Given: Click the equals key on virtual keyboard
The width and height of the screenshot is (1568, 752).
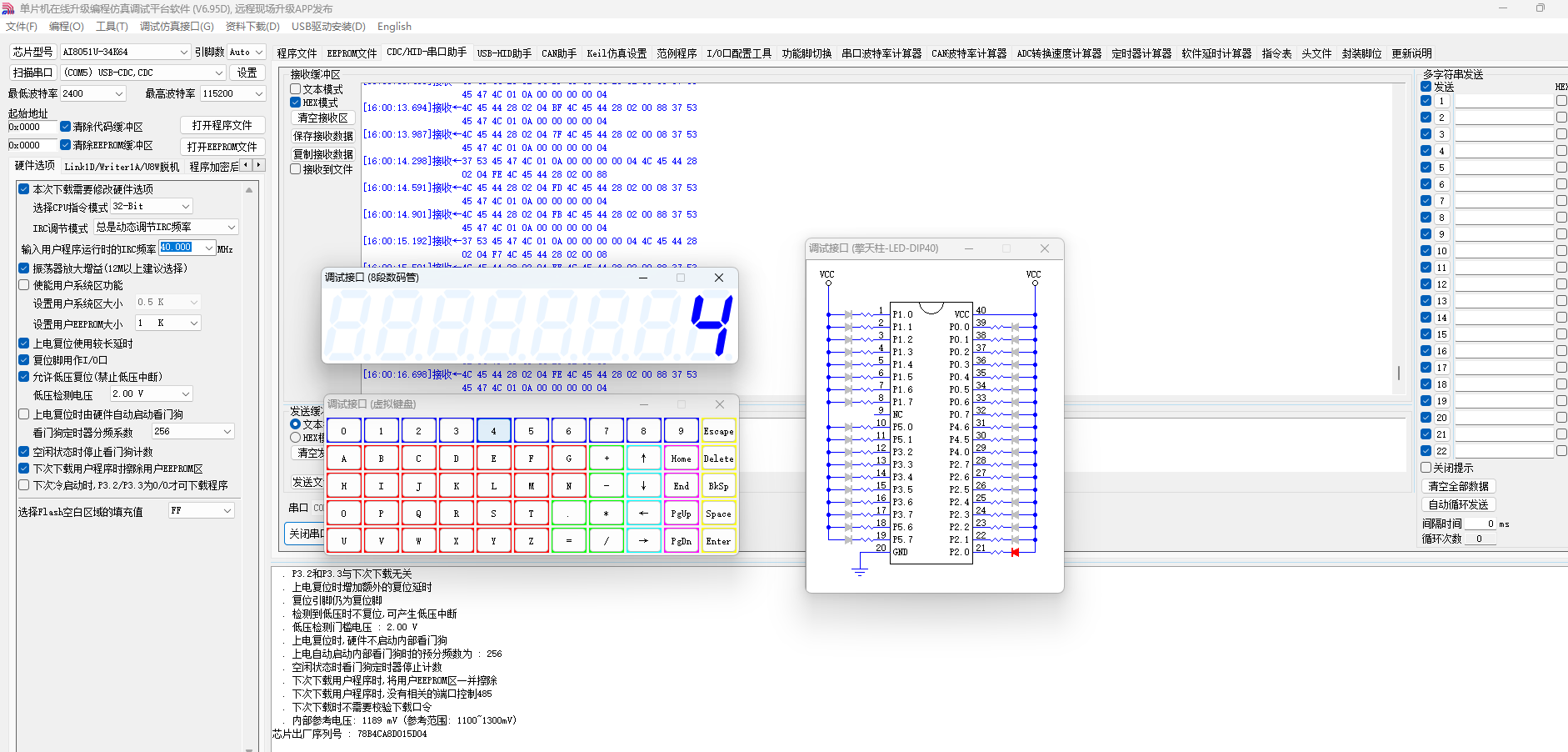Looking at the screenshot, I should (568, 541).
